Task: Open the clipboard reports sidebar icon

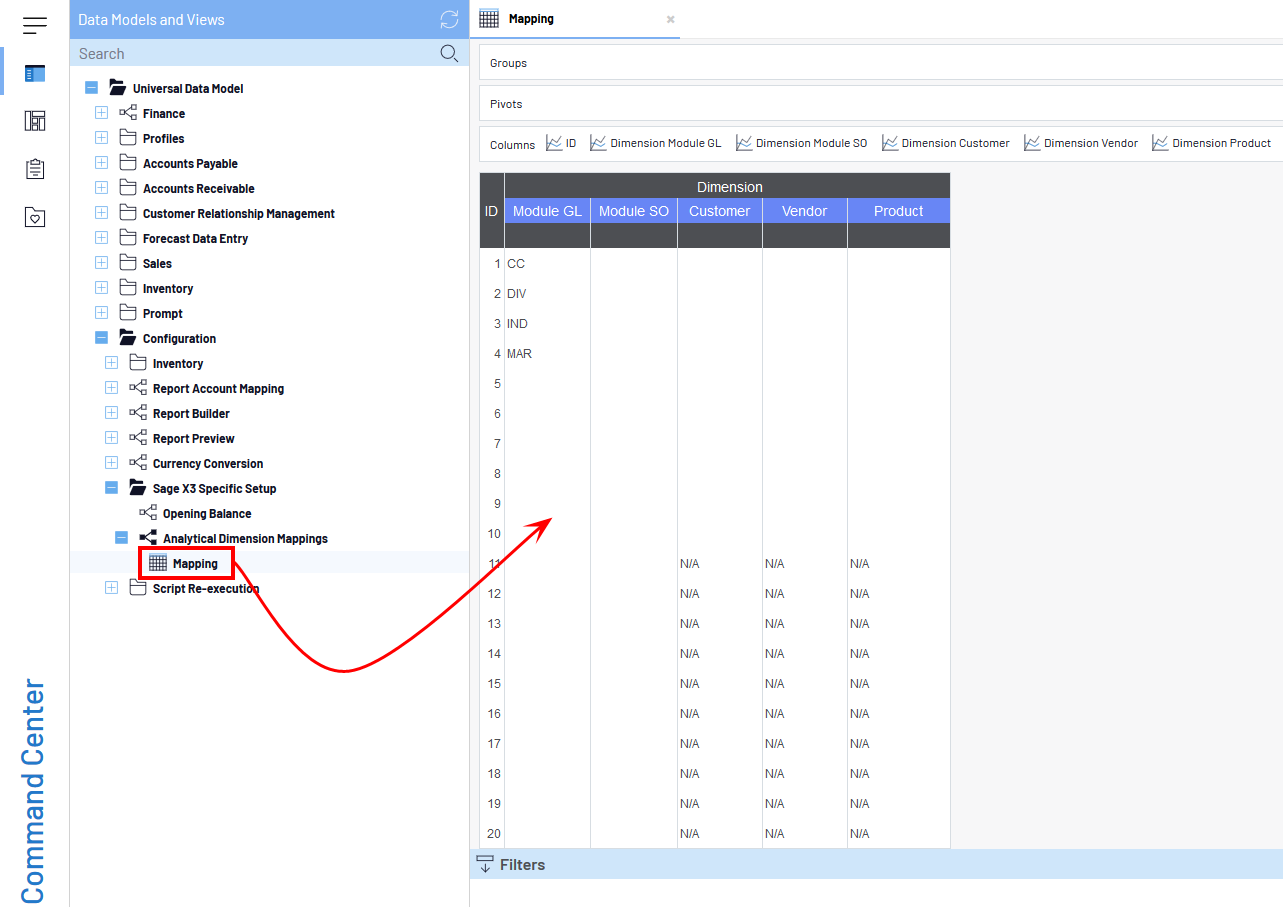Action: 35,169
